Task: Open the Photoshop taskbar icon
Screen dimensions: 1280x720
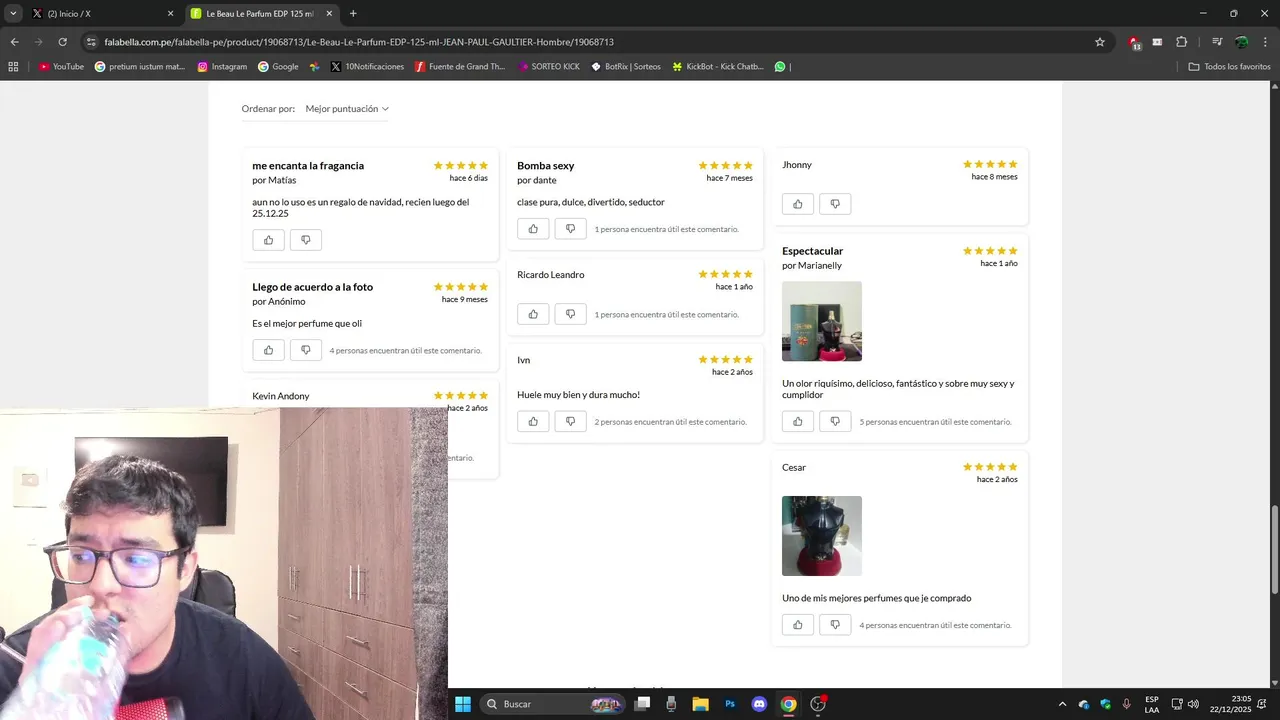Action: coord(730,704)
